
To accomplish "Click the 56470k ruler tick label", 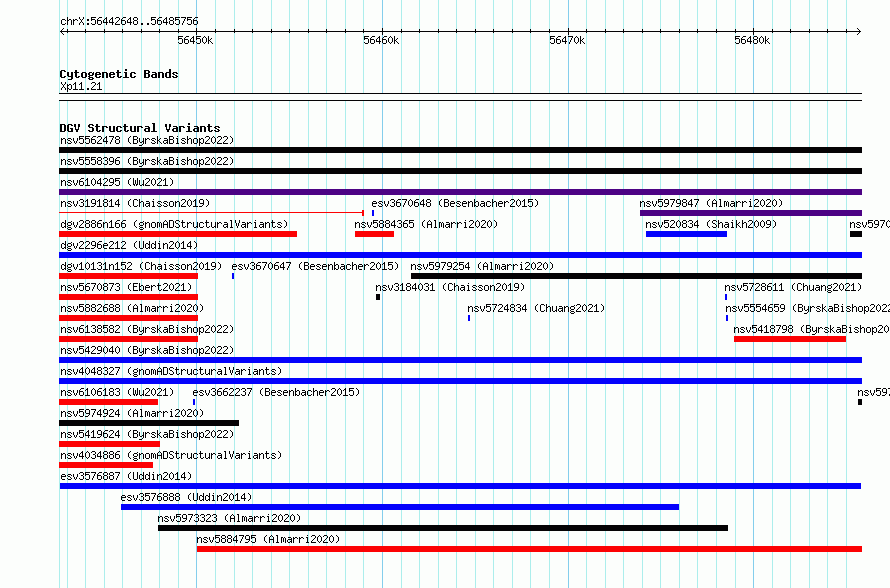I will click(566, 40).
